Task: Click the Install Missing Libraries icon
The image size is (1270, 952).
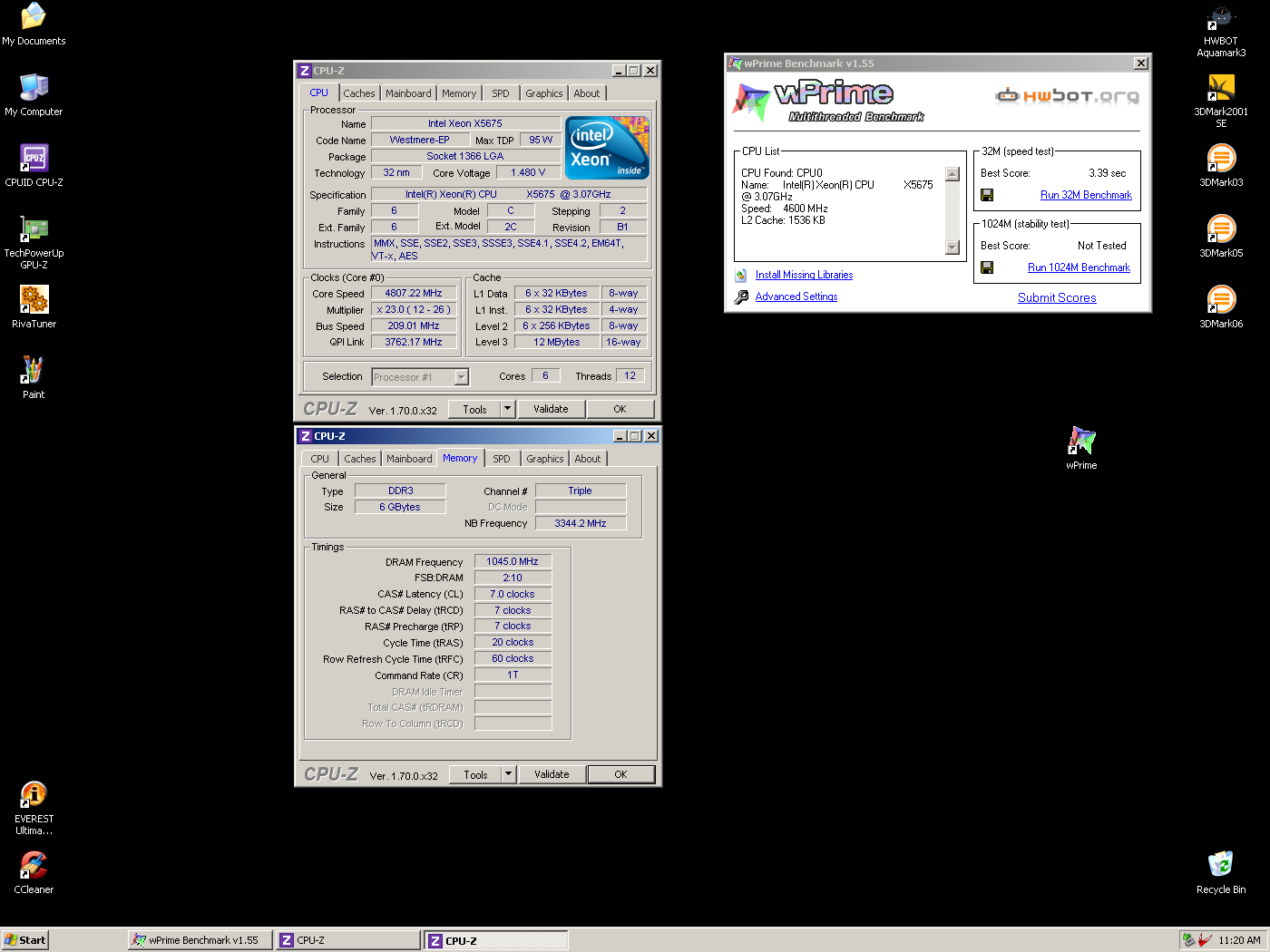Action: [x=741, y=275]
